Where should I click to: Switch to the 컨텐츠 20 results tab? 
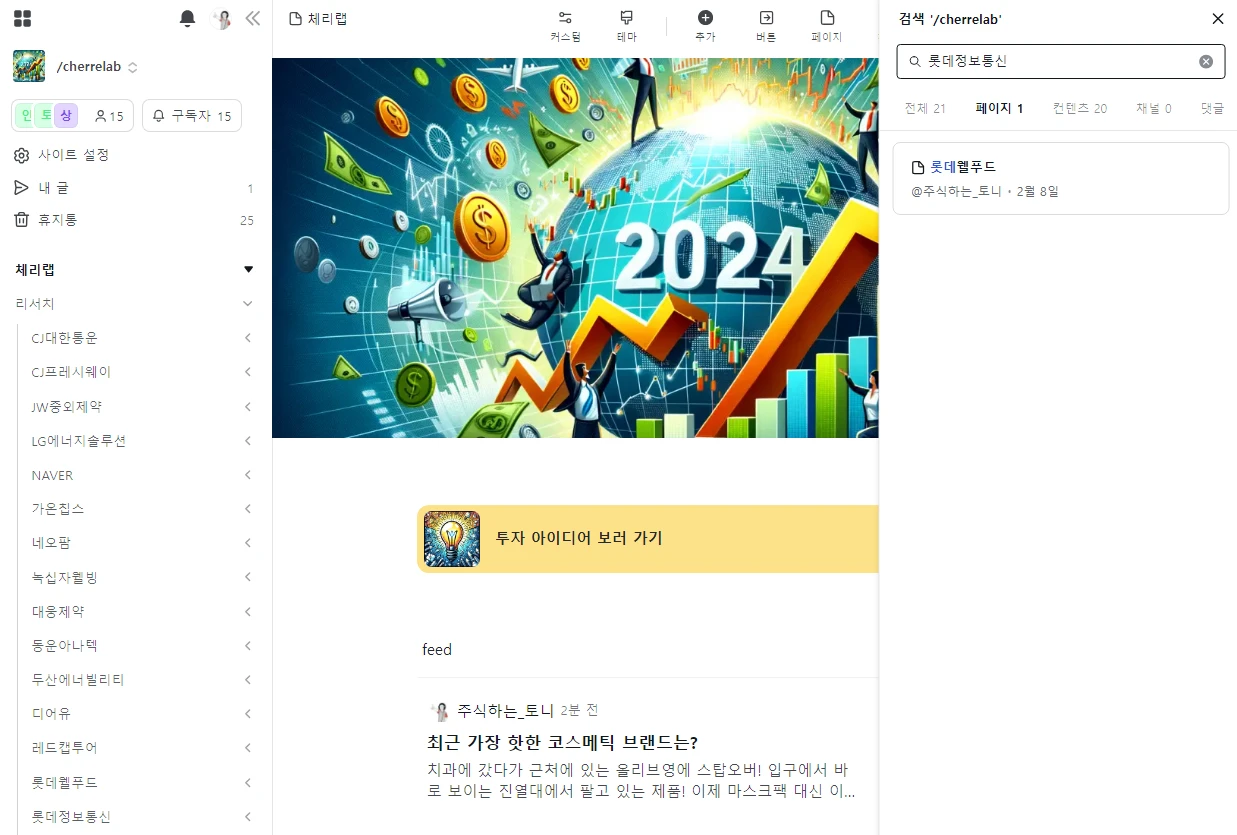pos(1080,108)
